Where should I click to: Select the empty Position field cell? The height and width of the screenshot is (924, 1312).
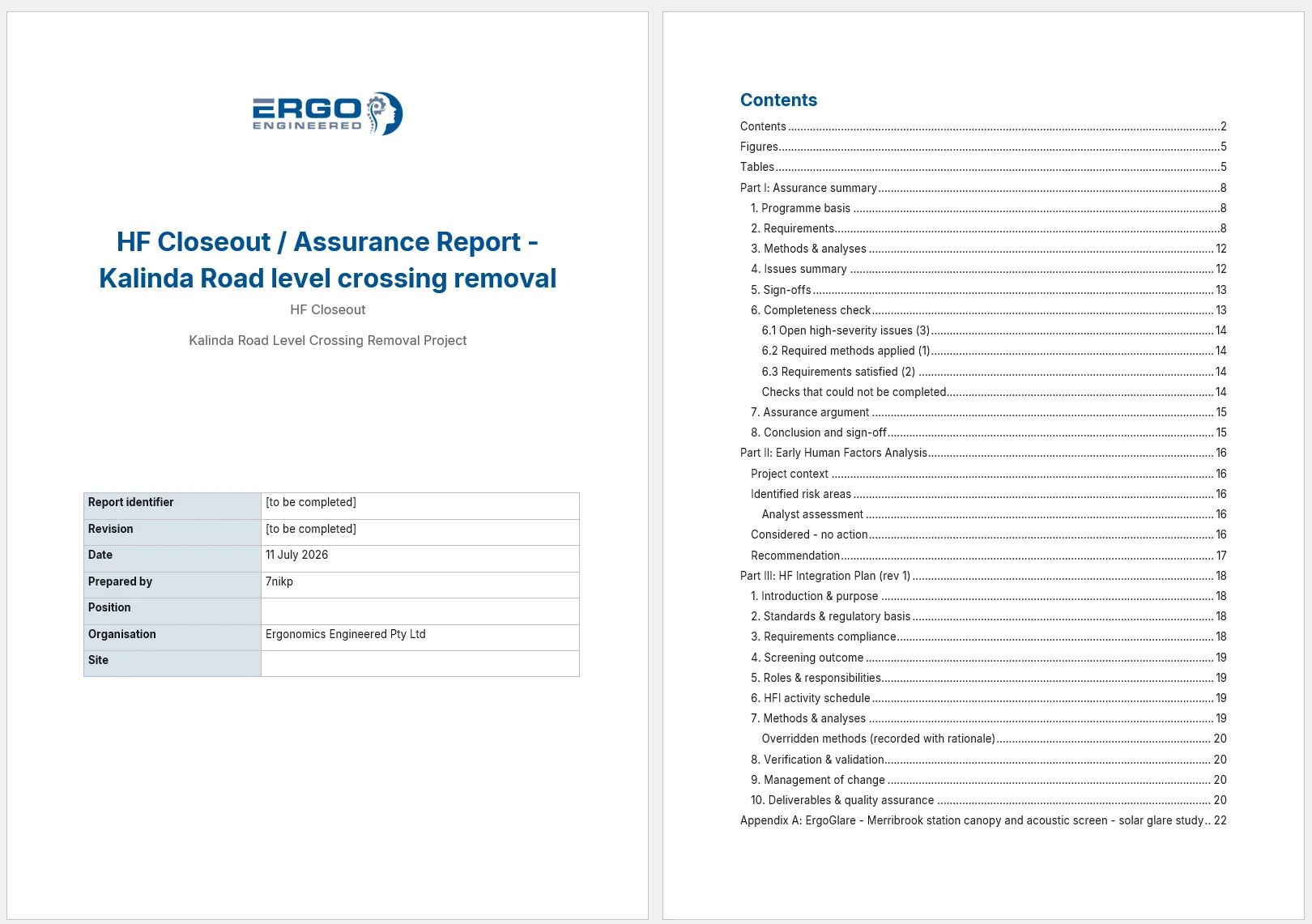coord(420,611)
